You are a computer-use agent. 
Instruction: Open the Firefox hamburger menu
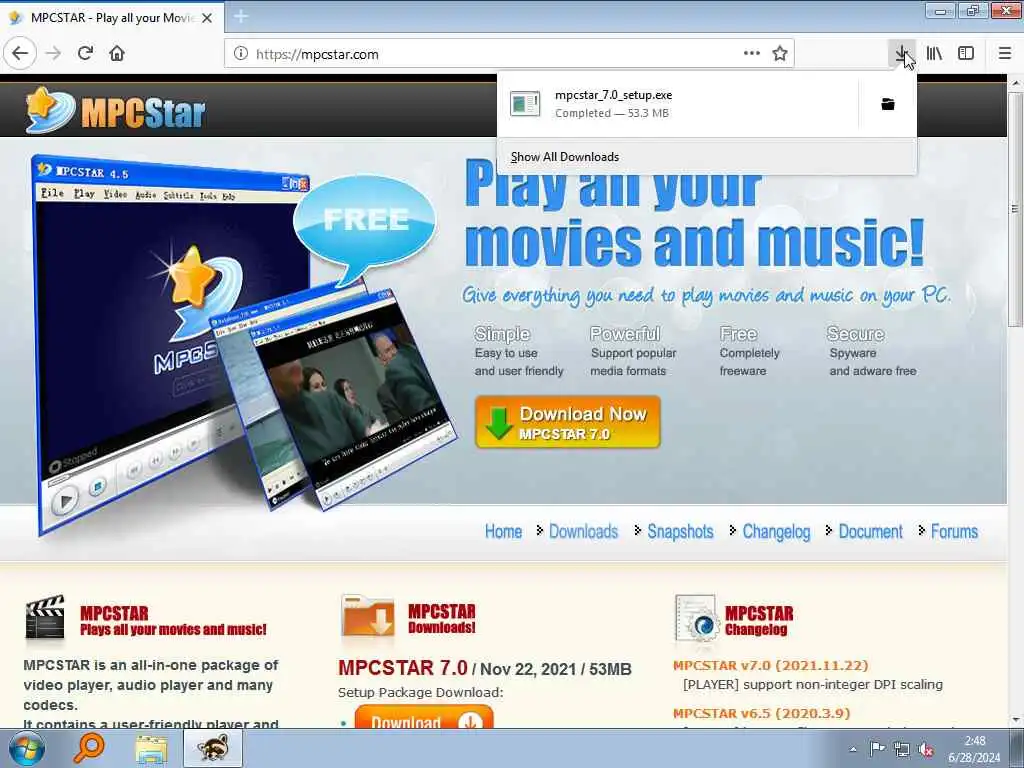[1005, 54]
